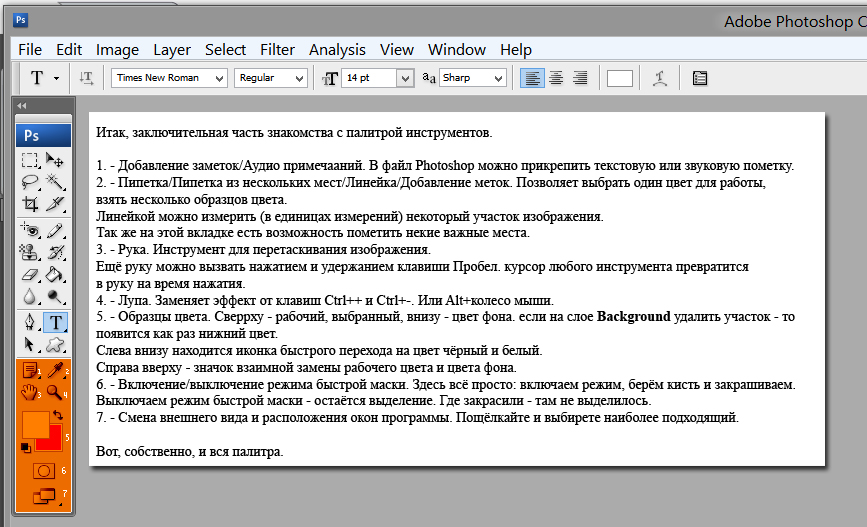This screenshot has height=527, width=867.
Task: Select the Hand tool
Action: click(x=30, y=392)
